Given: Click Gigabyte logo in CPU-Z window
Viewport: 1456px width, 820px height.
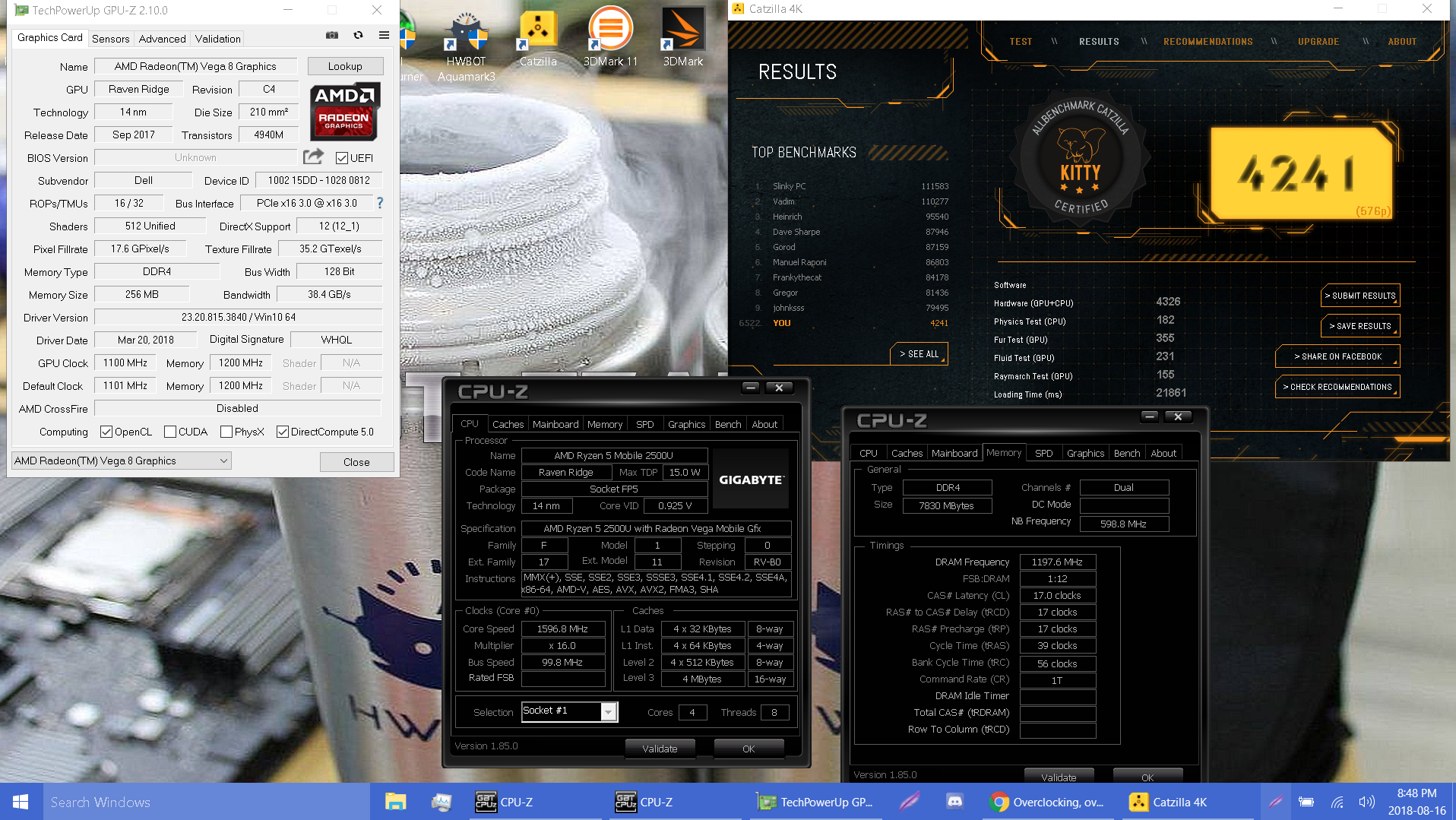Looking at the screenshot, I should coord(751,480).
